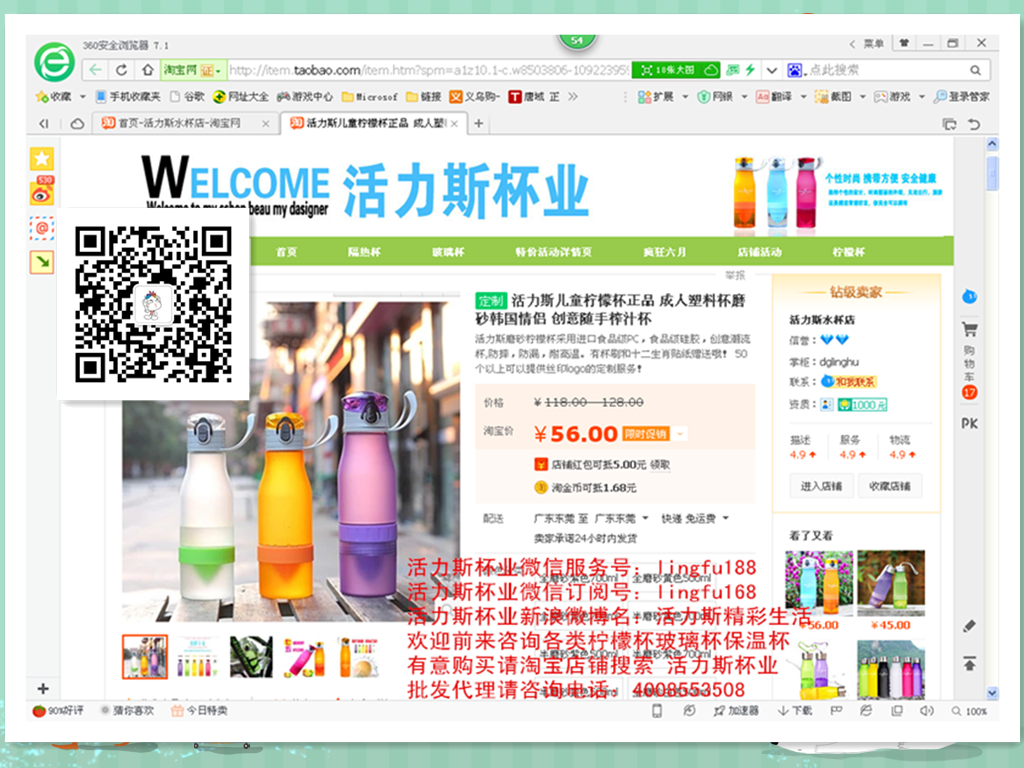Expand the 网银 online banking dropdown

pyautogui.click(x=744, y=97)
